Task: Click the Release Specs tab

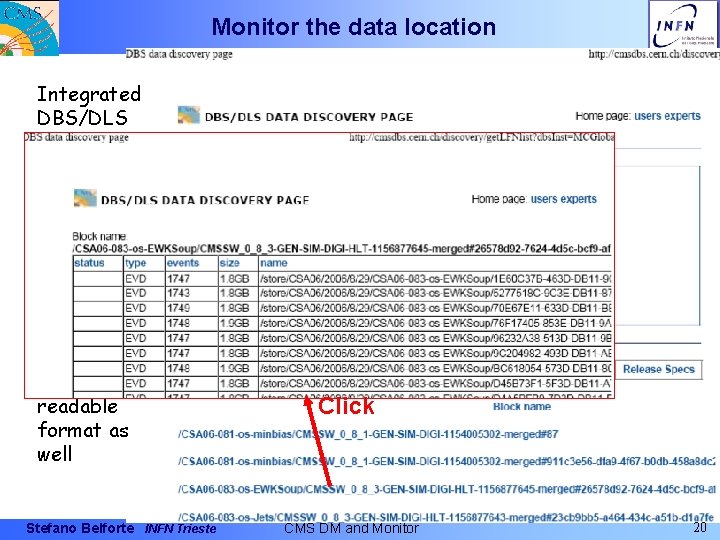Action: tap(658, 369)
